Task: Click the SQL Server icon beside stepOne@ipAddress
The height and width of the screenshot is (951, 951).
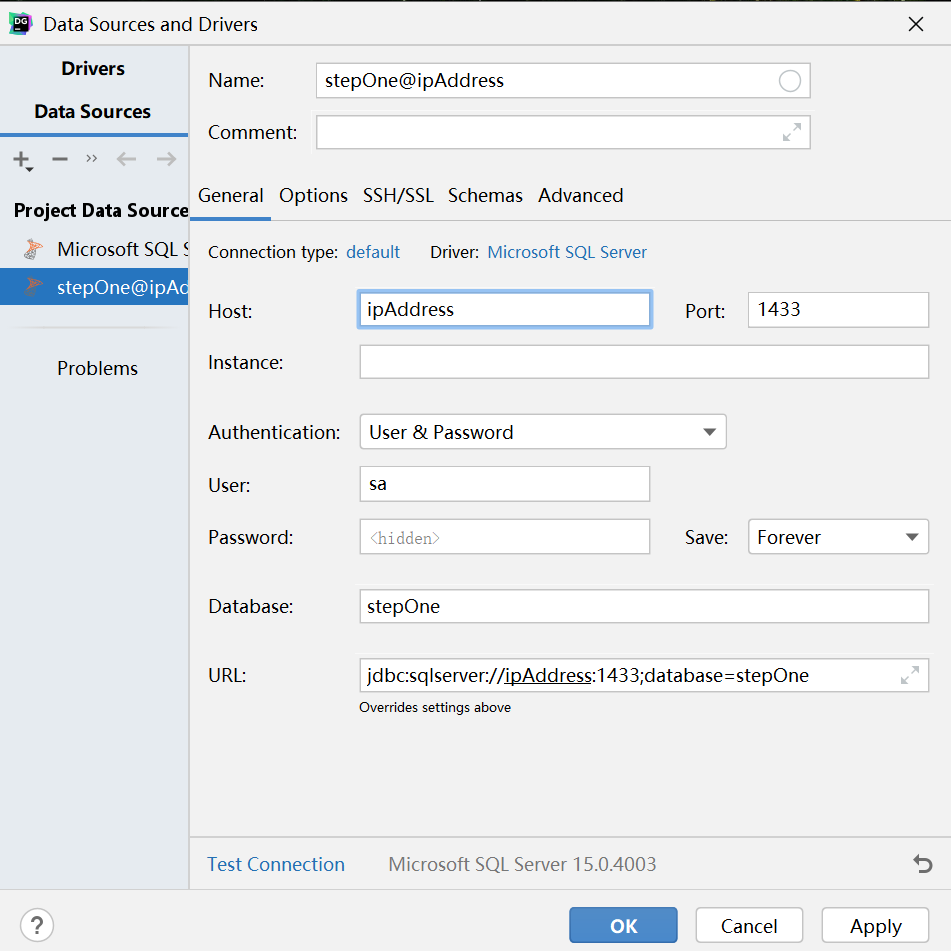Action: click(33, 286)
